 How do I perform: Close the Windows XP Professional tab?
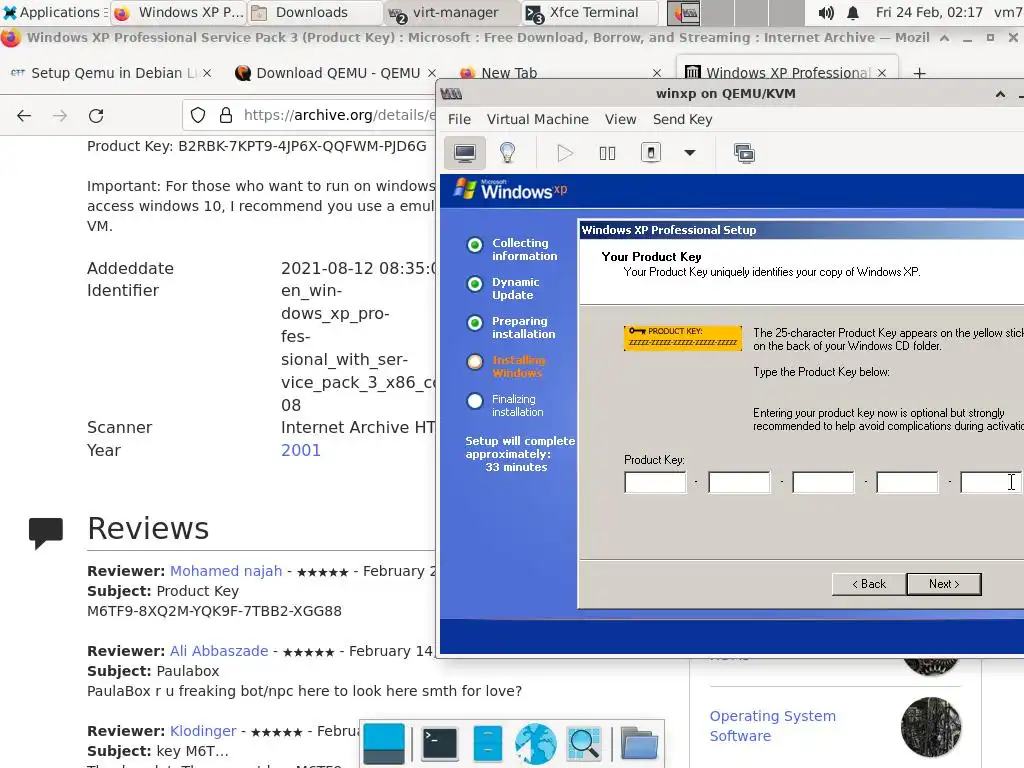[882, 73]
